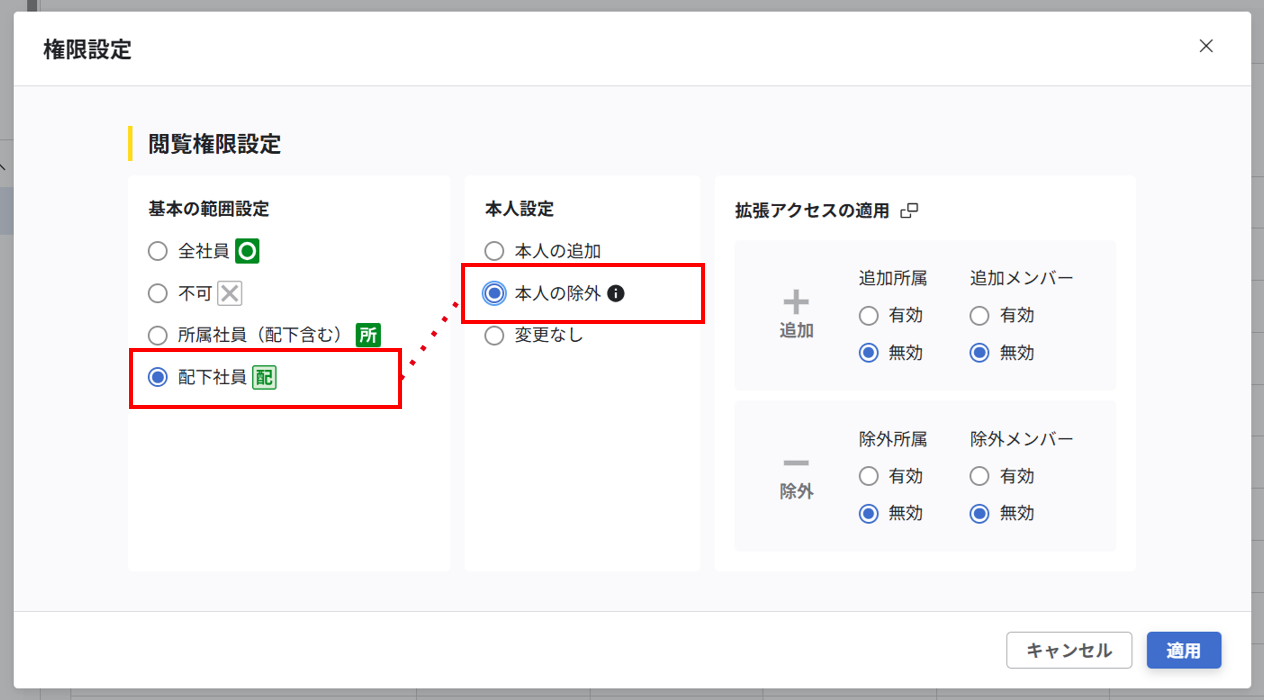This screenshot has width=1264, height=700.
Task: Click the gray X icon beside 不可
Action: pos(231,293)
